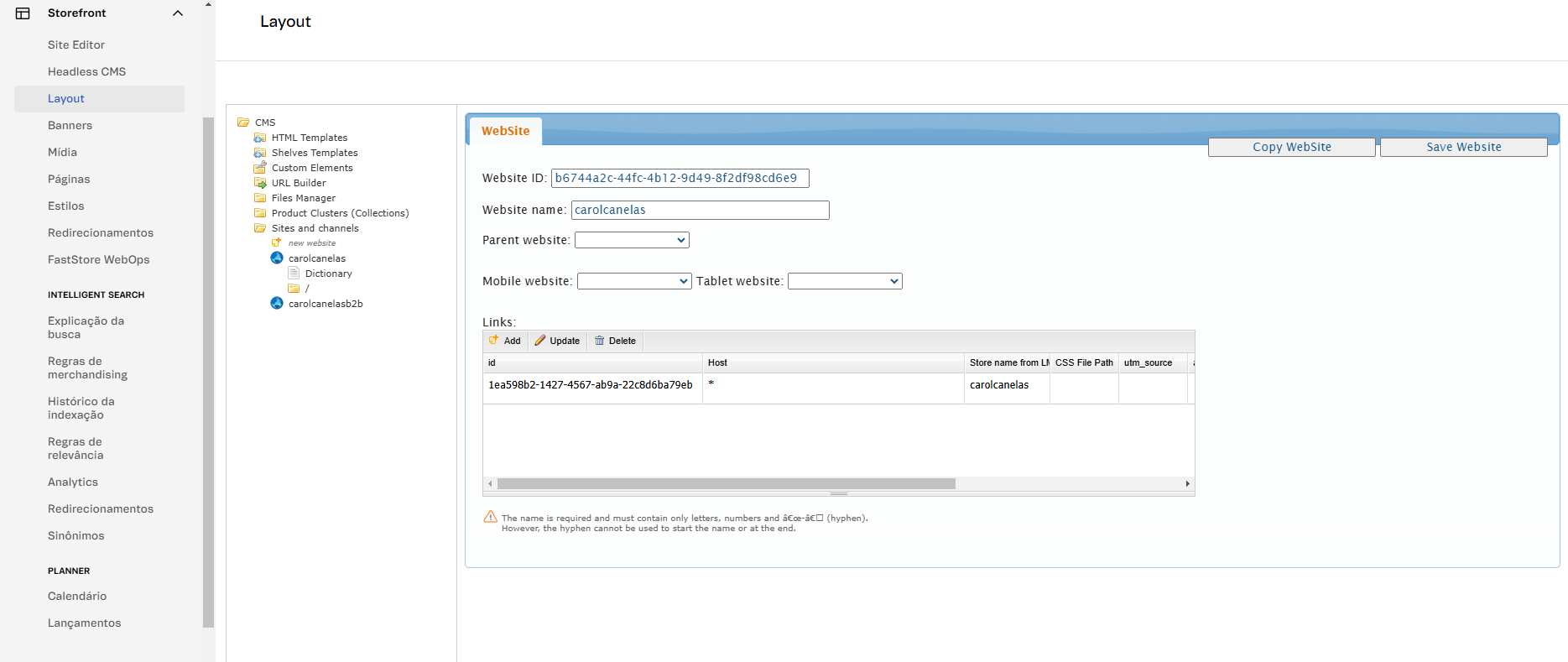Click the Save Website button

pyautogui.click(x=1463, y=147)
